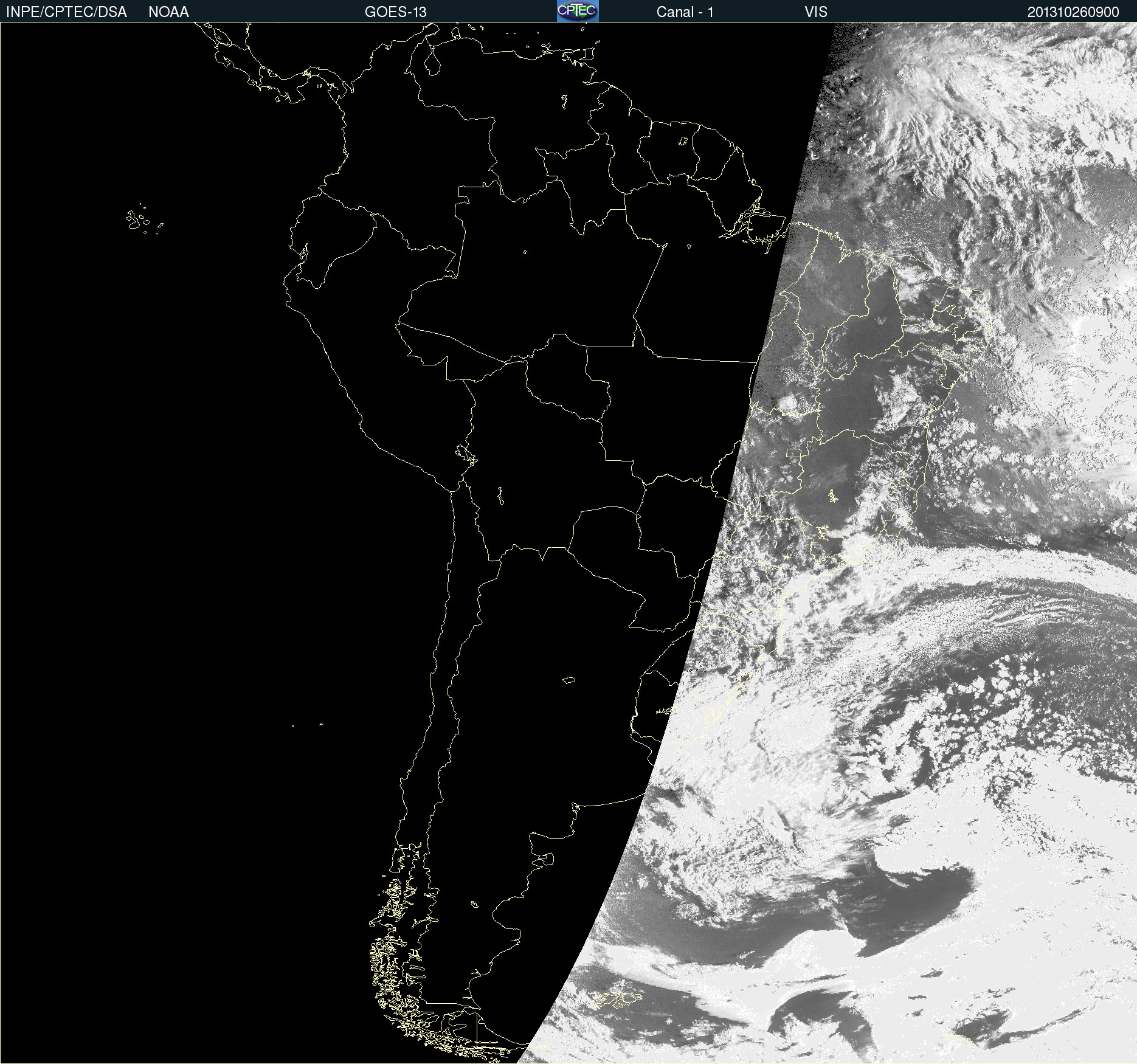
Task: Click the VIS label in the header
Action: 815,12
